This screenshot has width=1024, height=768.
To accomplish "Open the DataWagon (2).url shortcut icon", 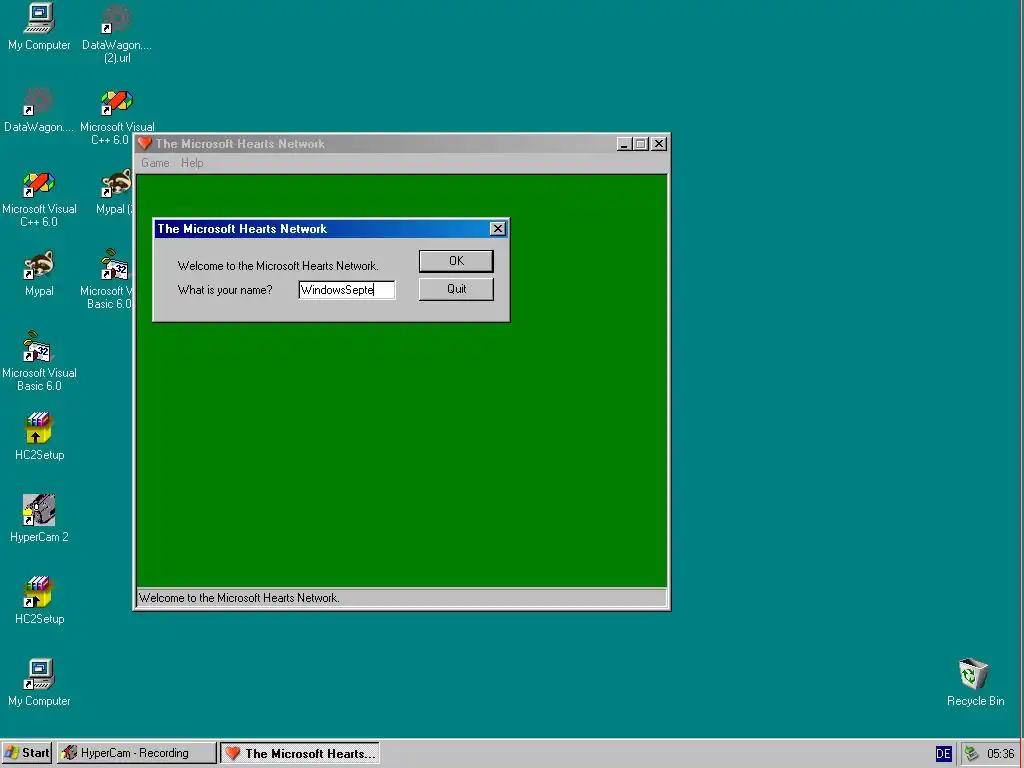I will tap(117, 18).
